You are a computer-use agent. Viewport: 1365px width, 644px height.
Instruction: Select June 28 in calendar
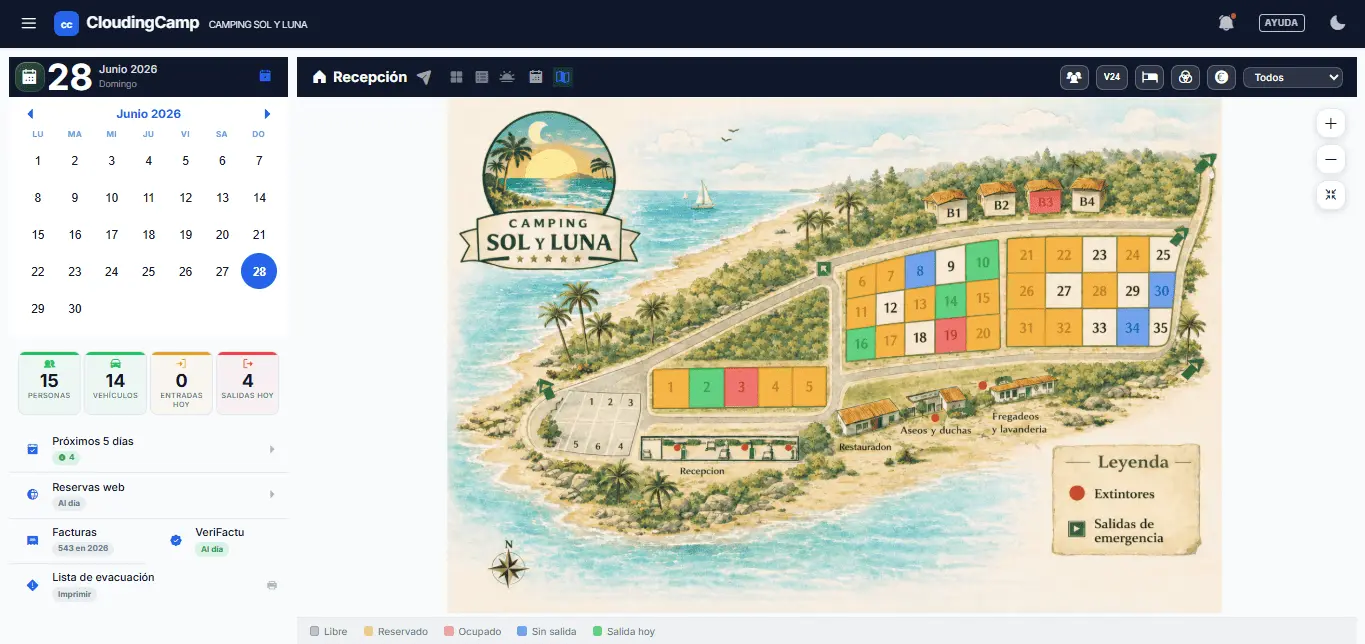point(259,272)
